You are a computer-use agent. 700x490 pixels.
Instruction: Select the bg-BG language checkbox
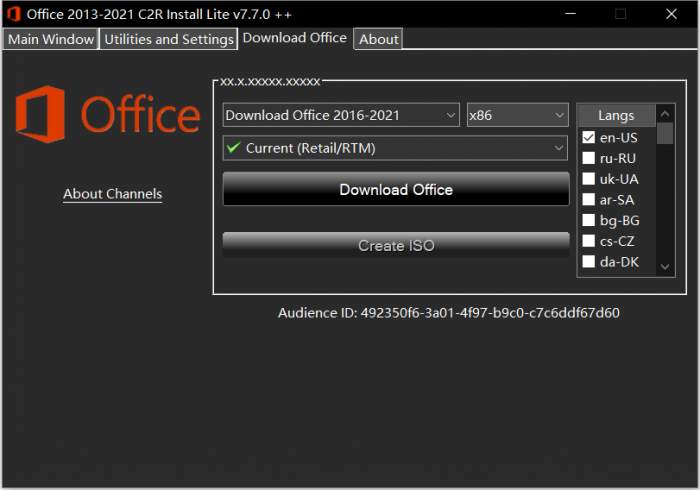pyautogui.click(x=588, y=220)
